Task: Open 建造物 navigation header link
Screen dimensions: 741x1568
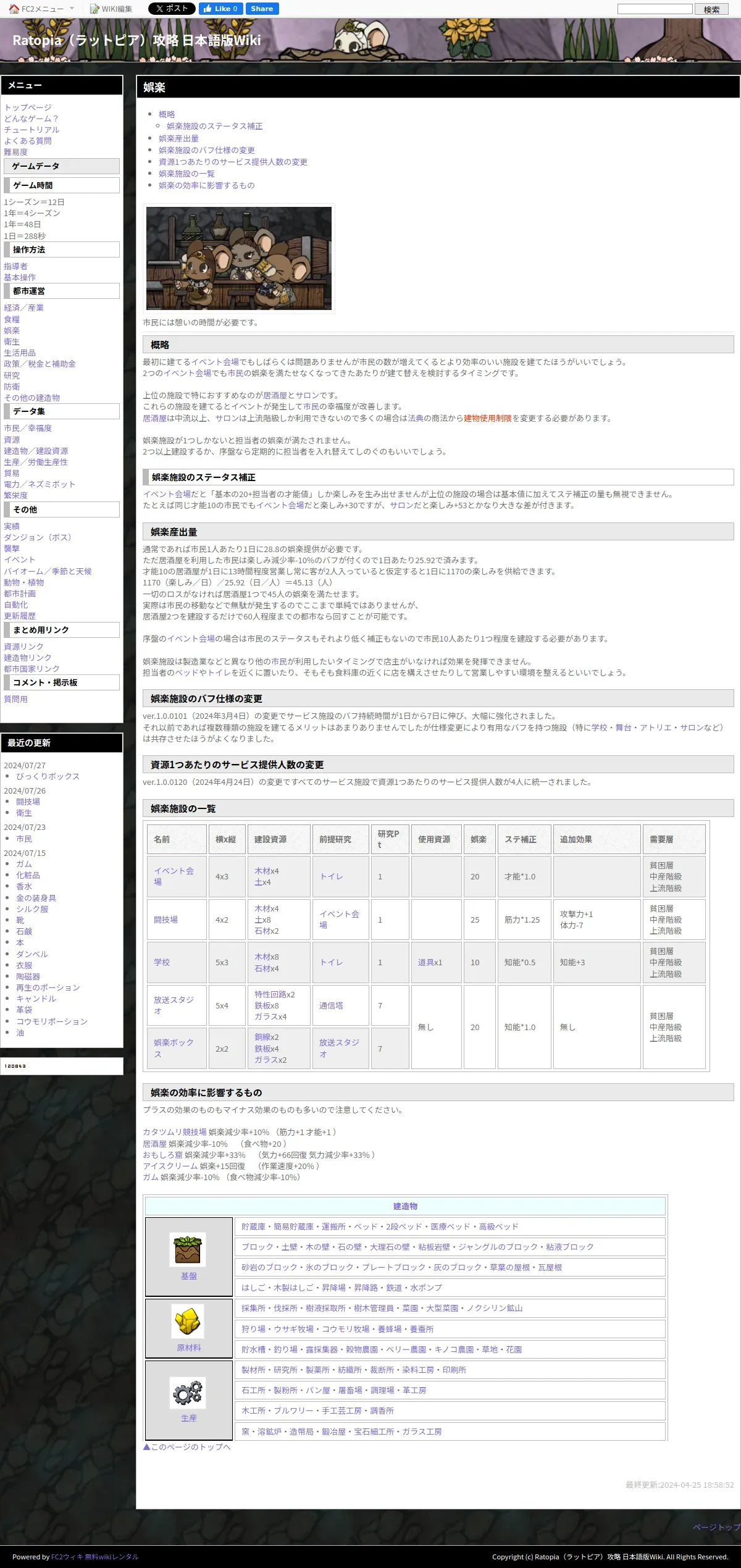Action: (405, 1206)
